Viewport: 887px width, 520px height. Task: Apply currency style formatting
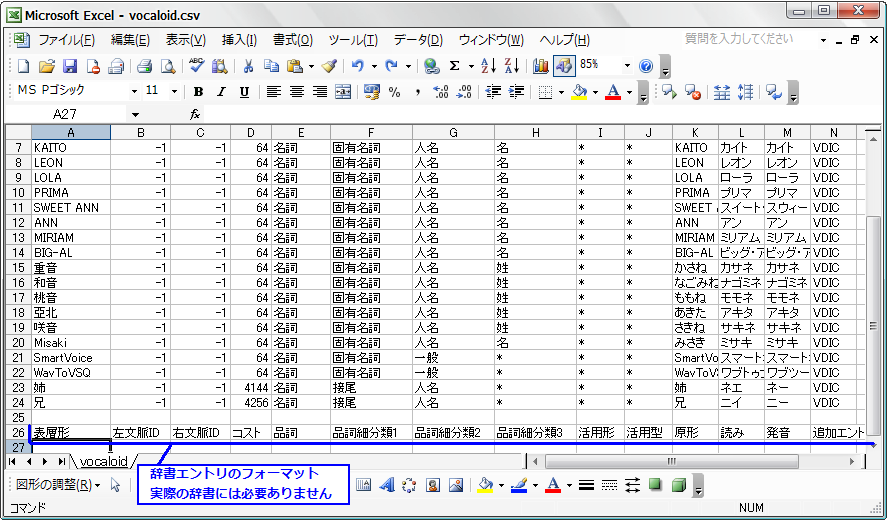coord(372,92)
